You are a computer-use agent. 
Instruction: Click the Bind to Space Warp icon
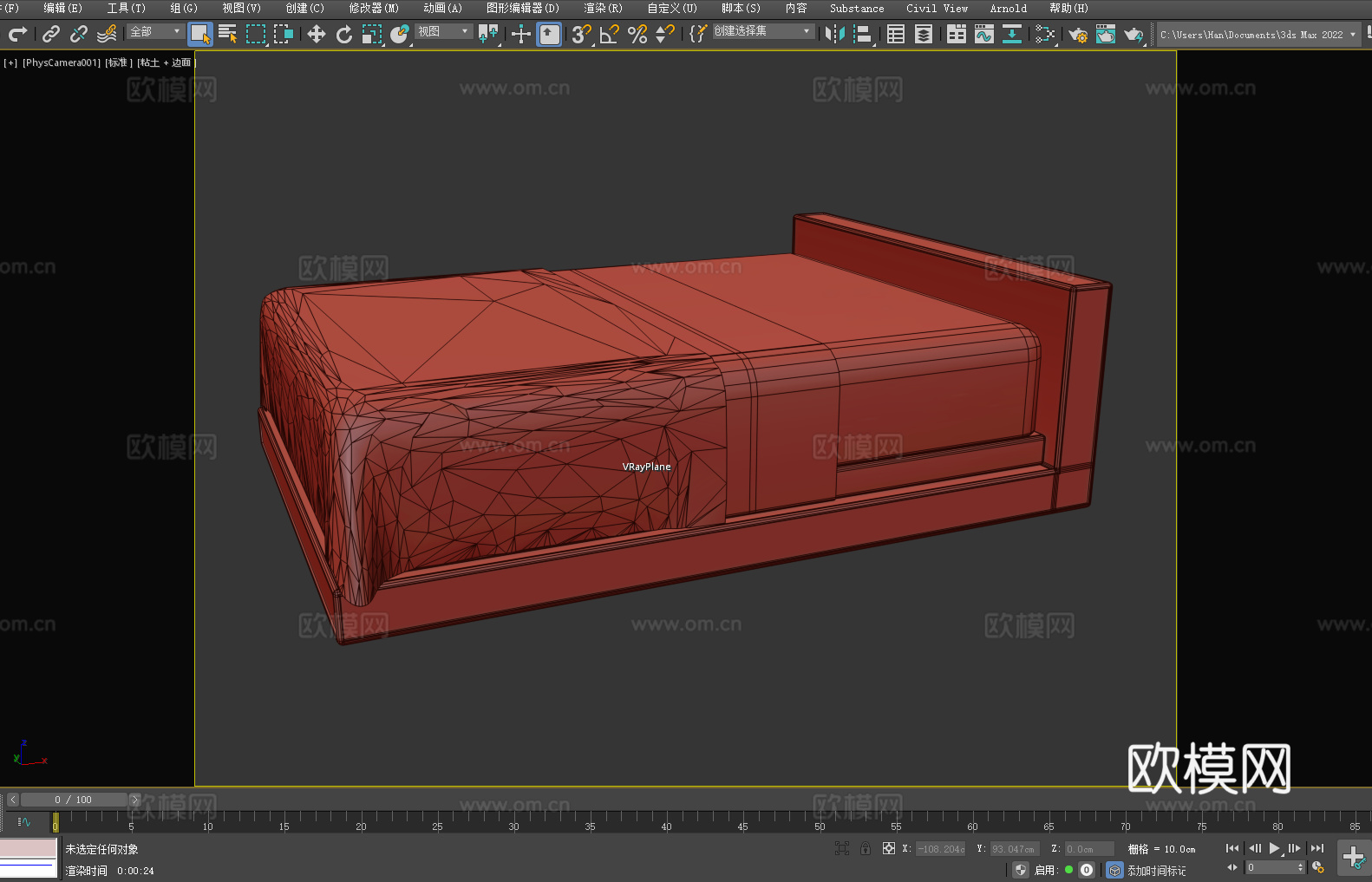[x=107, y=34]
